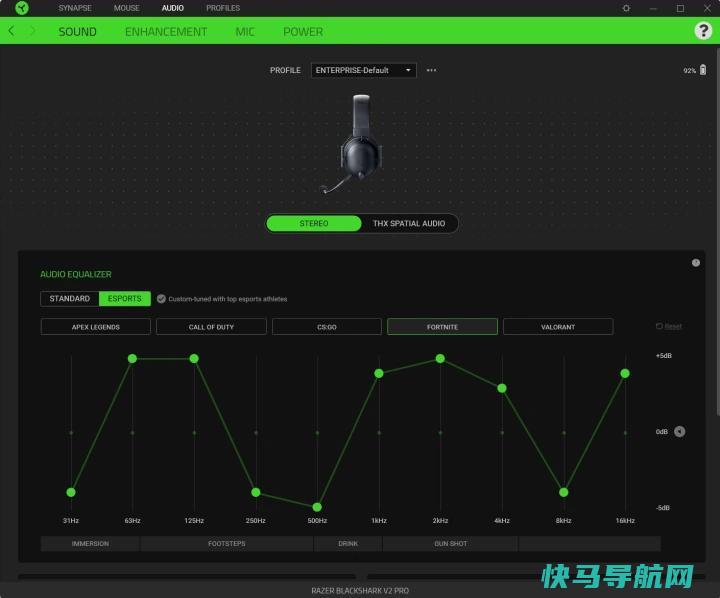This screenshot has width=720, height=598.
Task: Click the FOOTSTEPS frequency range label
Action: click(x=227, y=543)
